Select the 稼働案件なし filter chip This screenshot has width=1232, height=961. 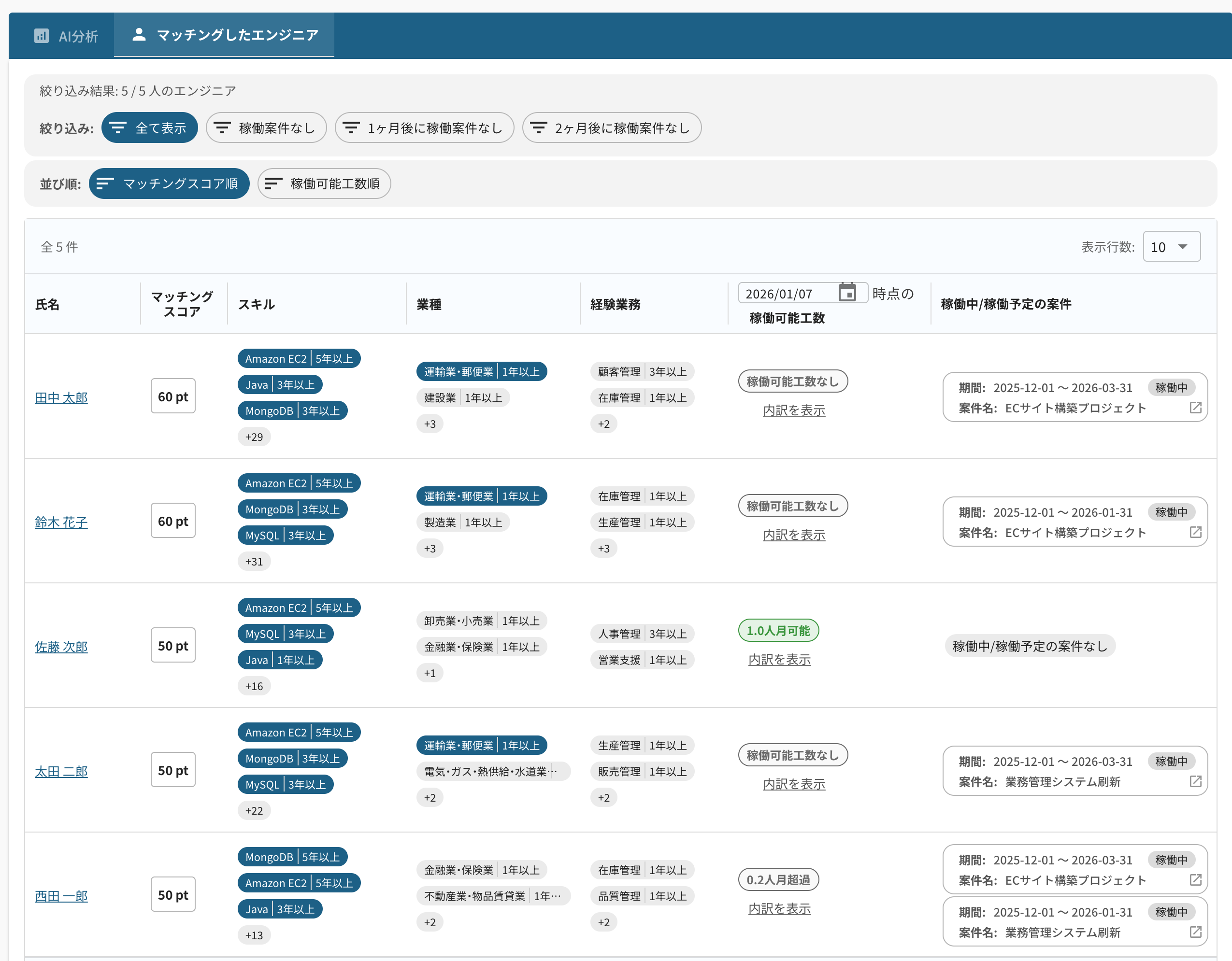(266, 128)
